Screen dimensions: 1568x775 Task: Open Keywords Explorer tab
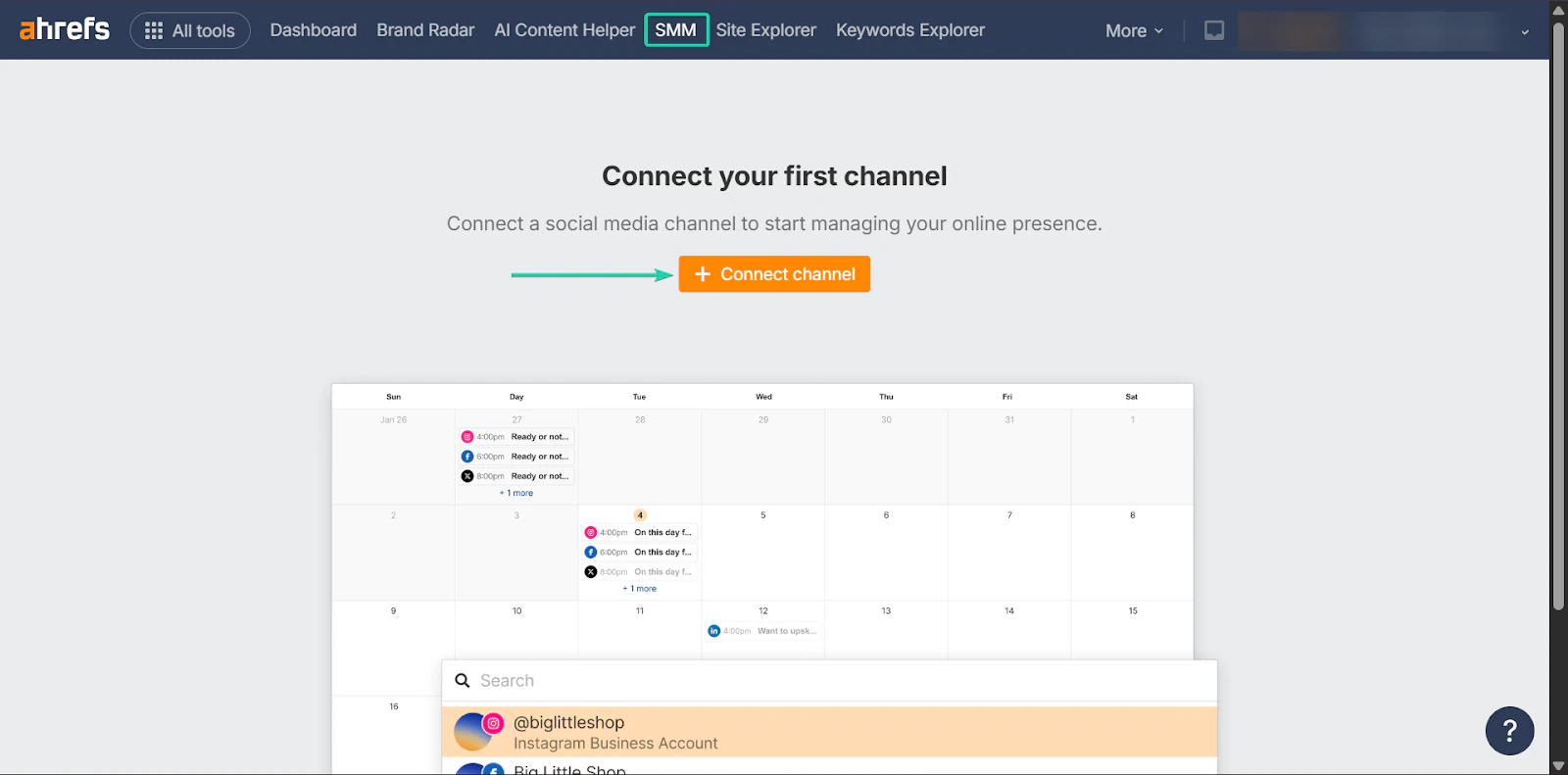(x=910, y=30)
